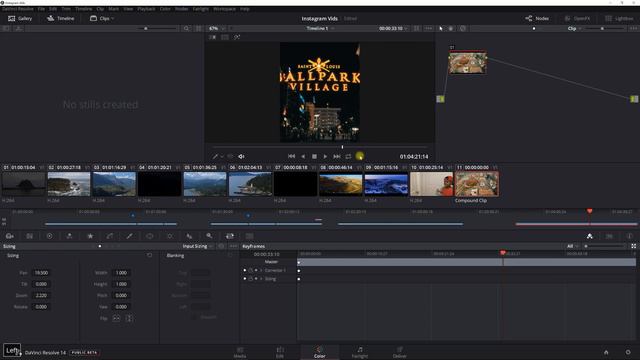This screenshot has width=640, height=360.
Task: Select the node editor pan hand tool
Action: 451,29
